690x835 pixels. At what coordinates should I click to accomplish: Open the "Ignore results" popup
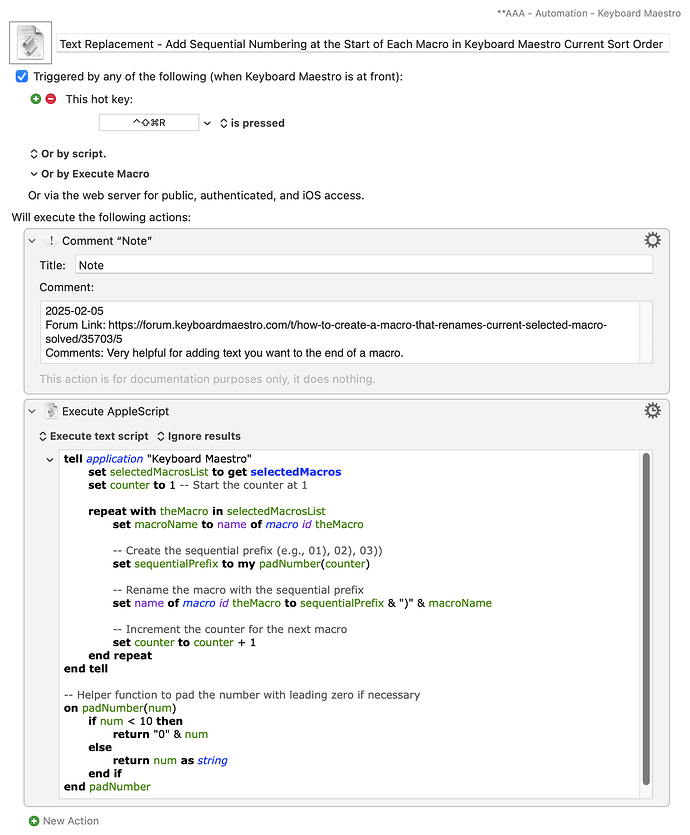[199, 436]
